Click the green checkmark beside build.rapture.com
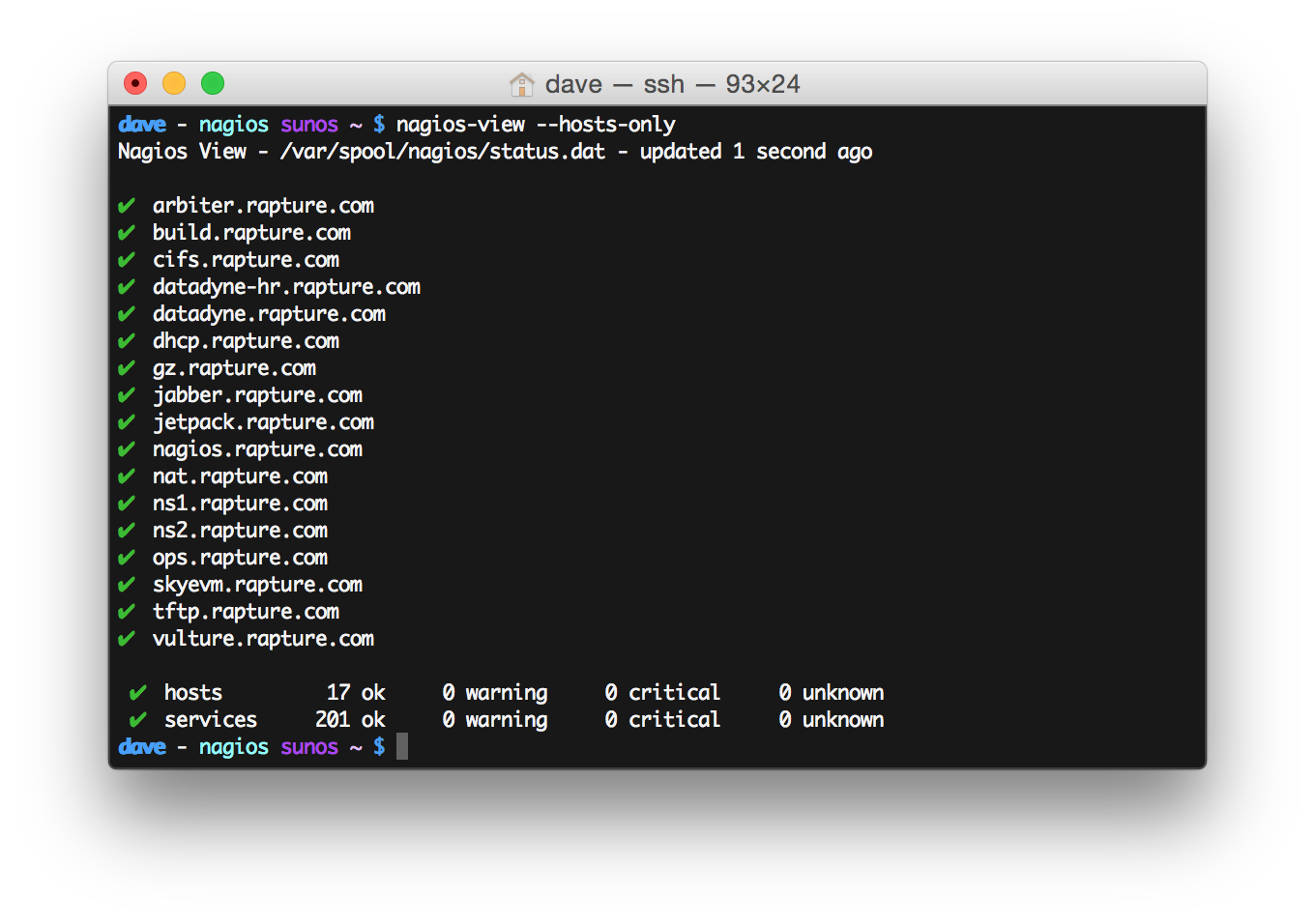This screenshot has height=924, width=1315. [127, 233]
